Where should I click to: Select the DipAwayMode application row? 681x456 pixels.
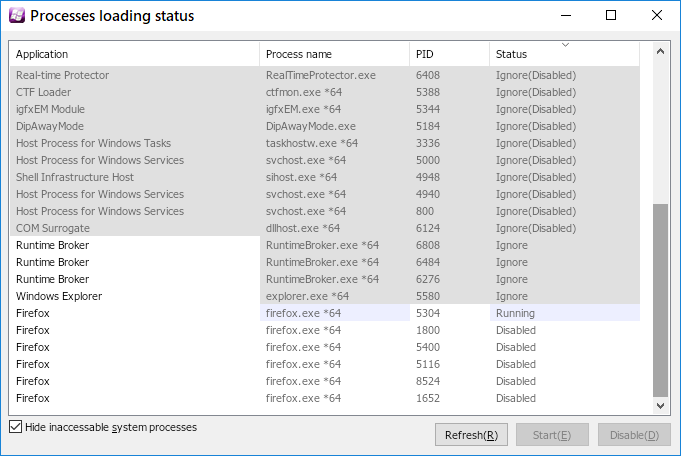[325, 126]
